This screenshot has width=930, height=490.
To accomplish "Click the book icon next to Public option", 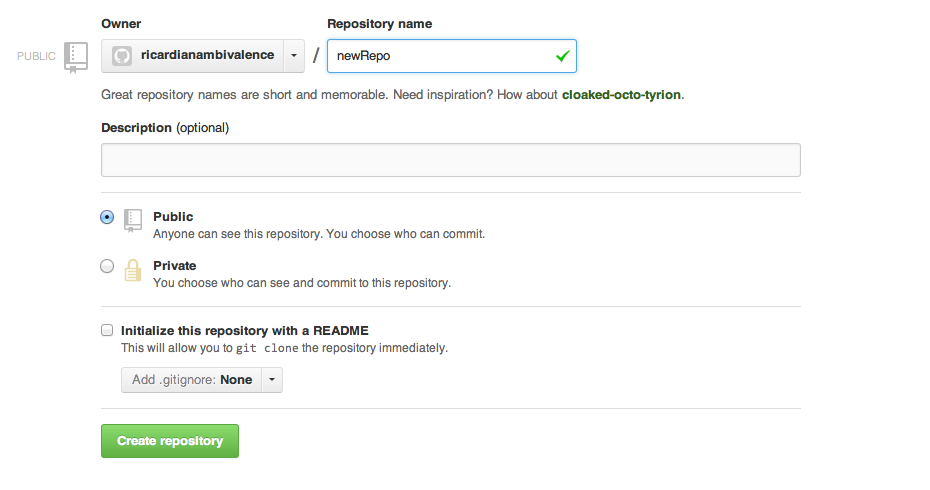I will tap(133, 221).
